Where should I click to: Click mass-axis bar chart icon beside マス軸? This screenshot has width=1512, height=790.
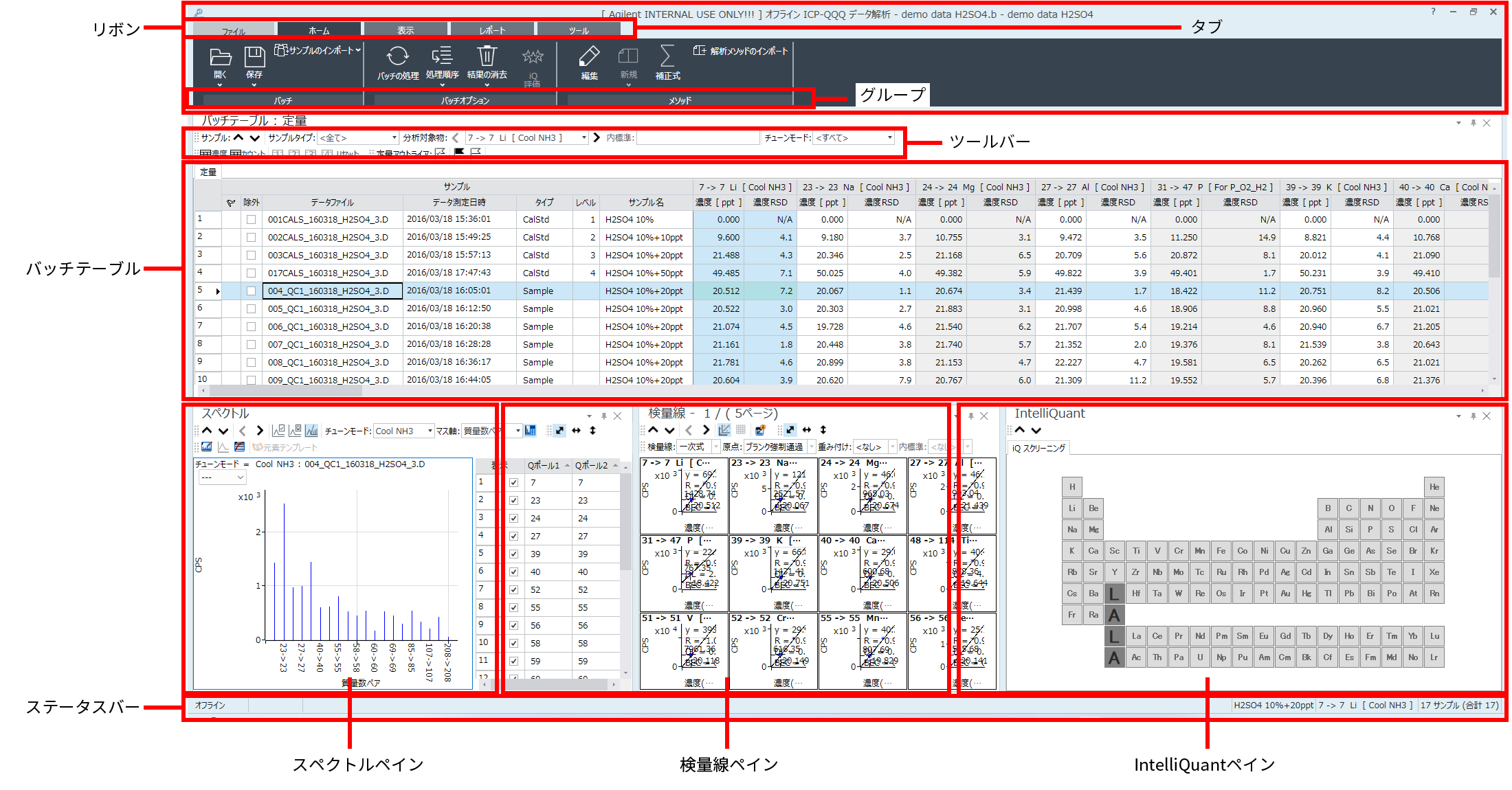(x=531, y=431)
